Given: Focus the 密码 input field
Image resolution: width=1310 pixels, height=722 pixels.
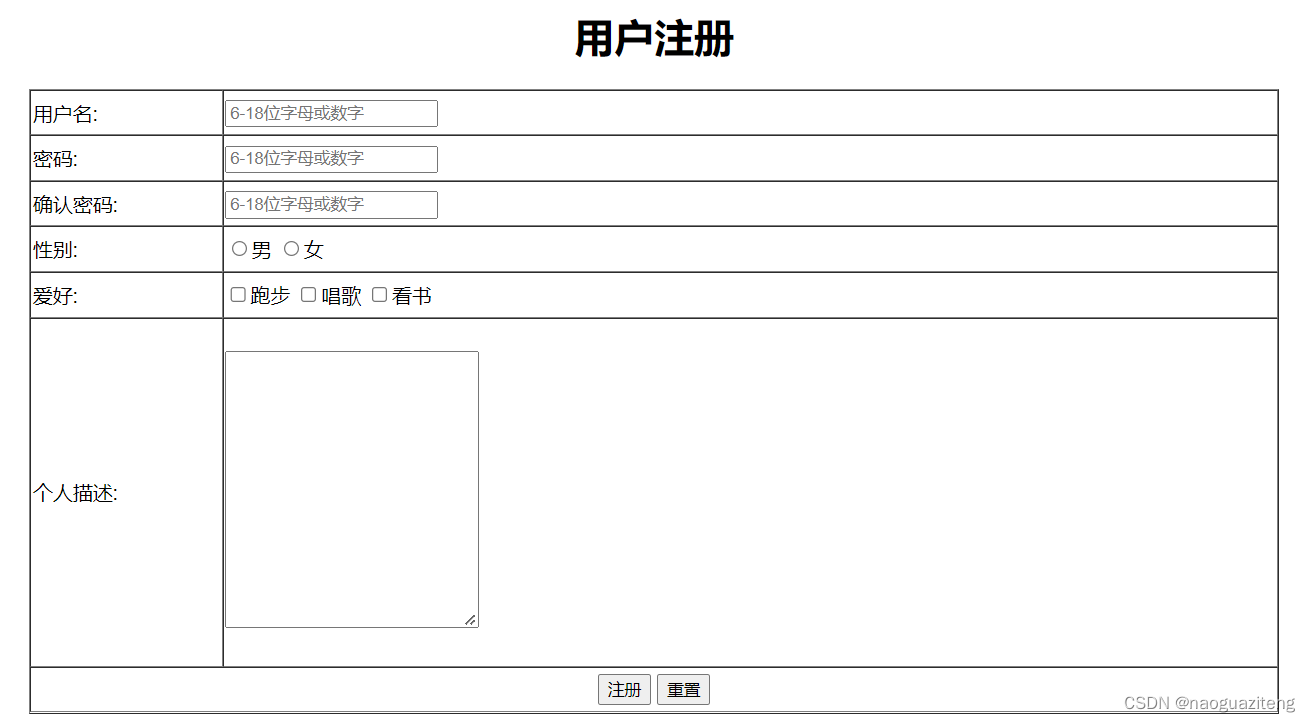Looking at the screenshot, I should tap(331, 159).
